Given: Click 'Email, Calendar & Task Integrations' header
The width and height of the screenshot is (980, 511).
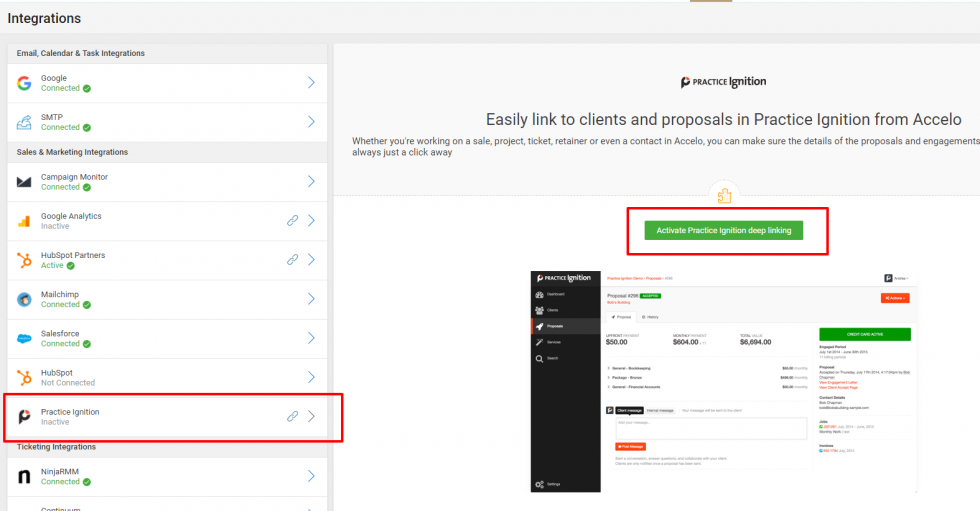Looking at the screenshot, I should (81, 53).
